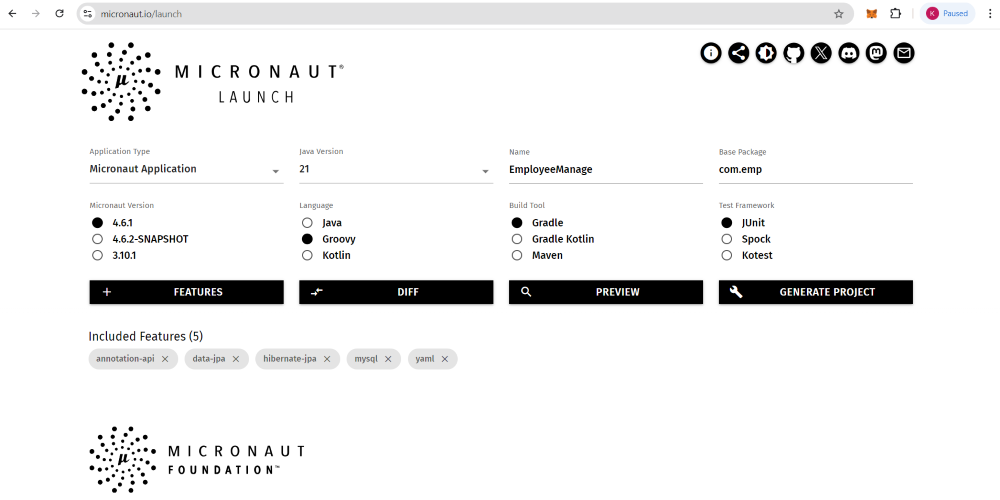The image size is (1000, 500).
Task: Select Java as the language
Action: point(307,223)
